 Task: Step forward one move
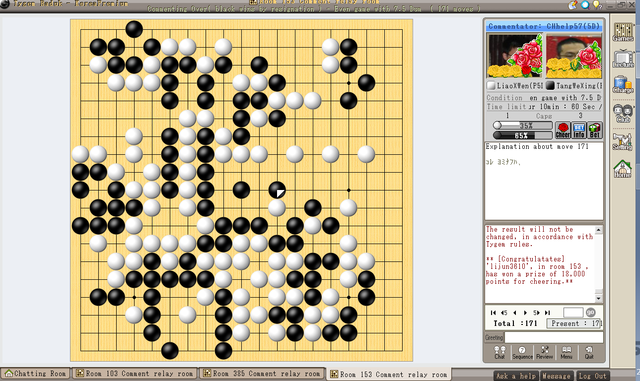[x=525, y=312]
